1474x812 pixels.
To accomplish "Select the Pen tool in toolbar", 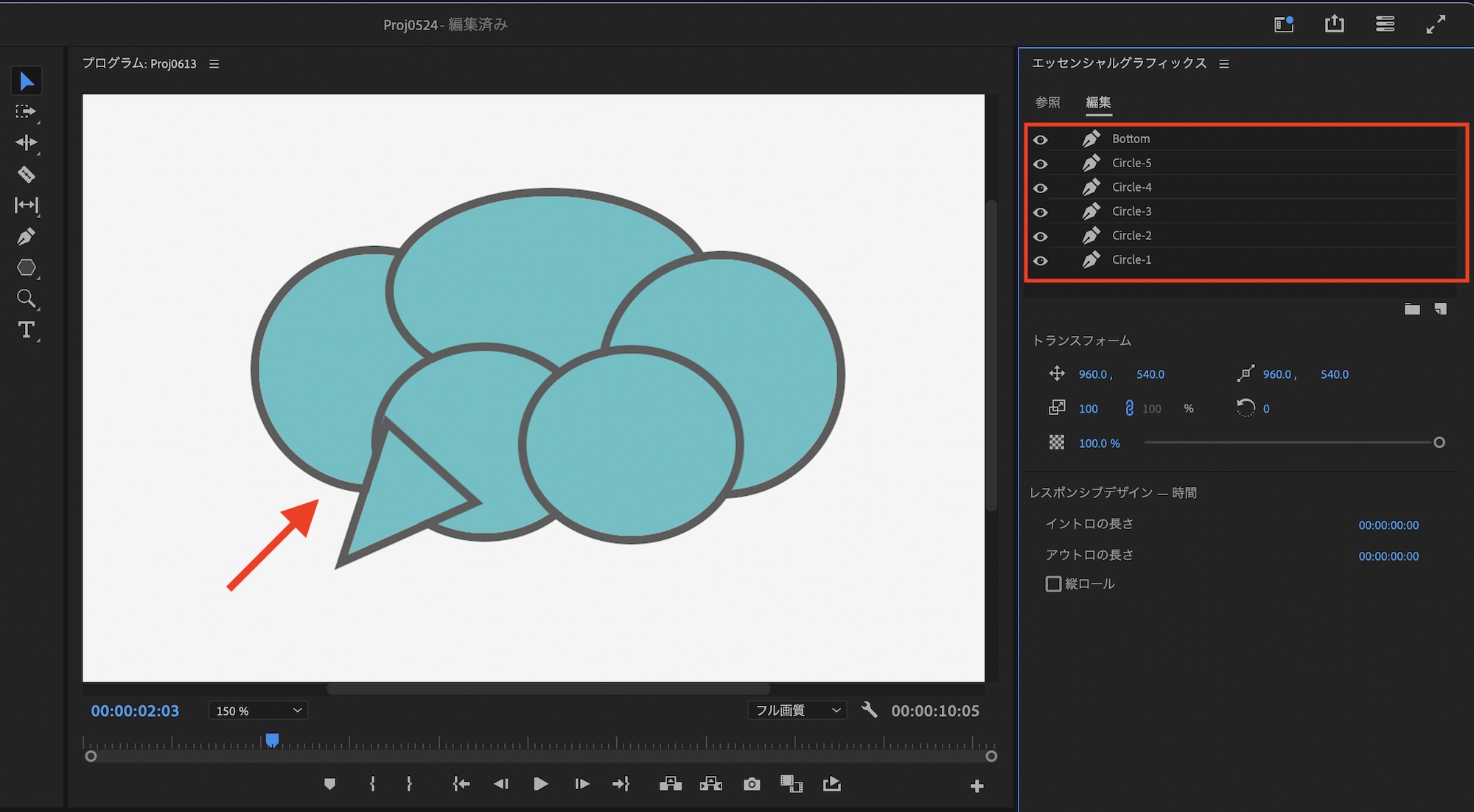I will (x=26, y=237).
